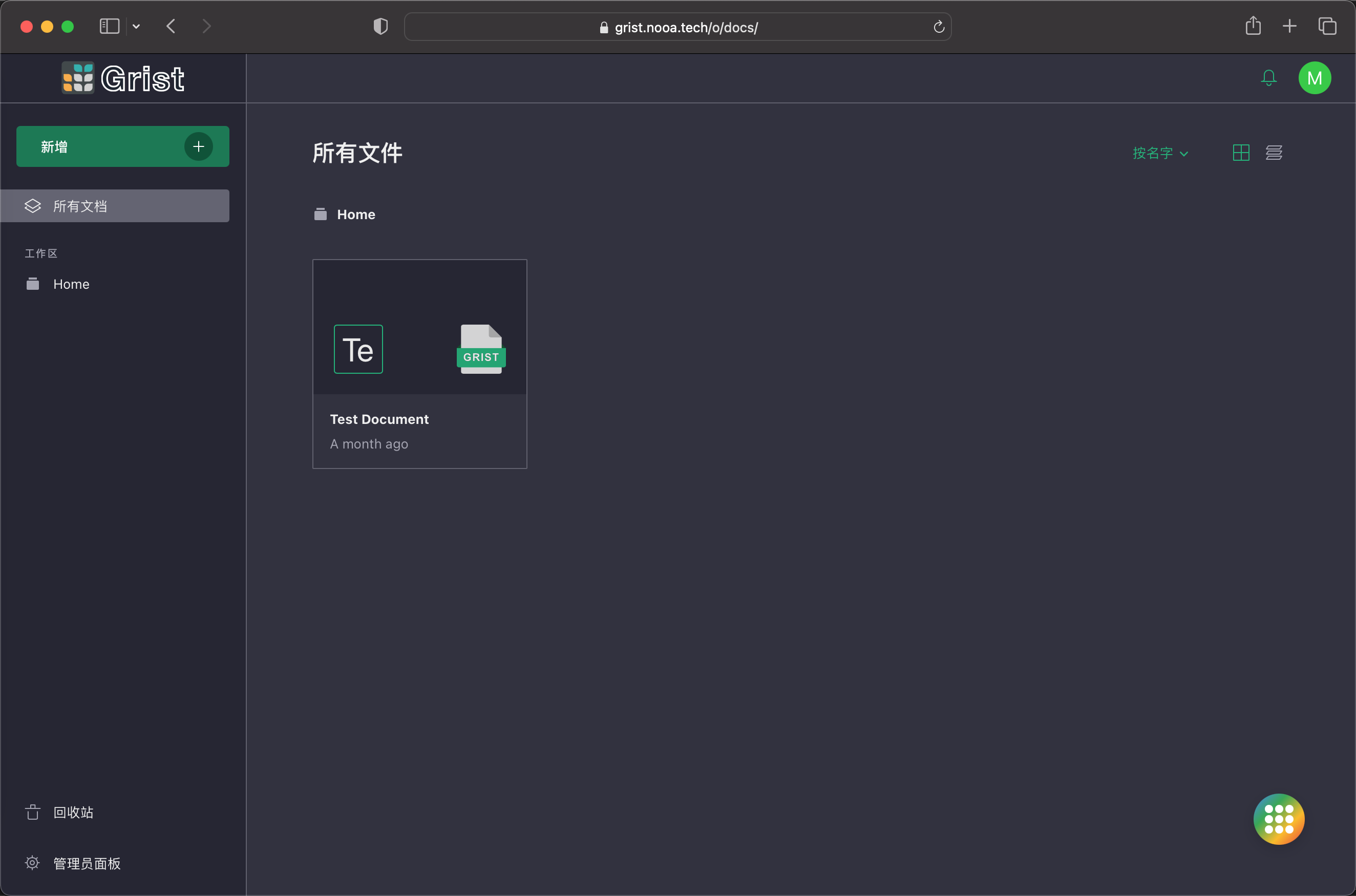Click the Grist logo
This screenshot has width=1356, height=896.
[123, 78]
